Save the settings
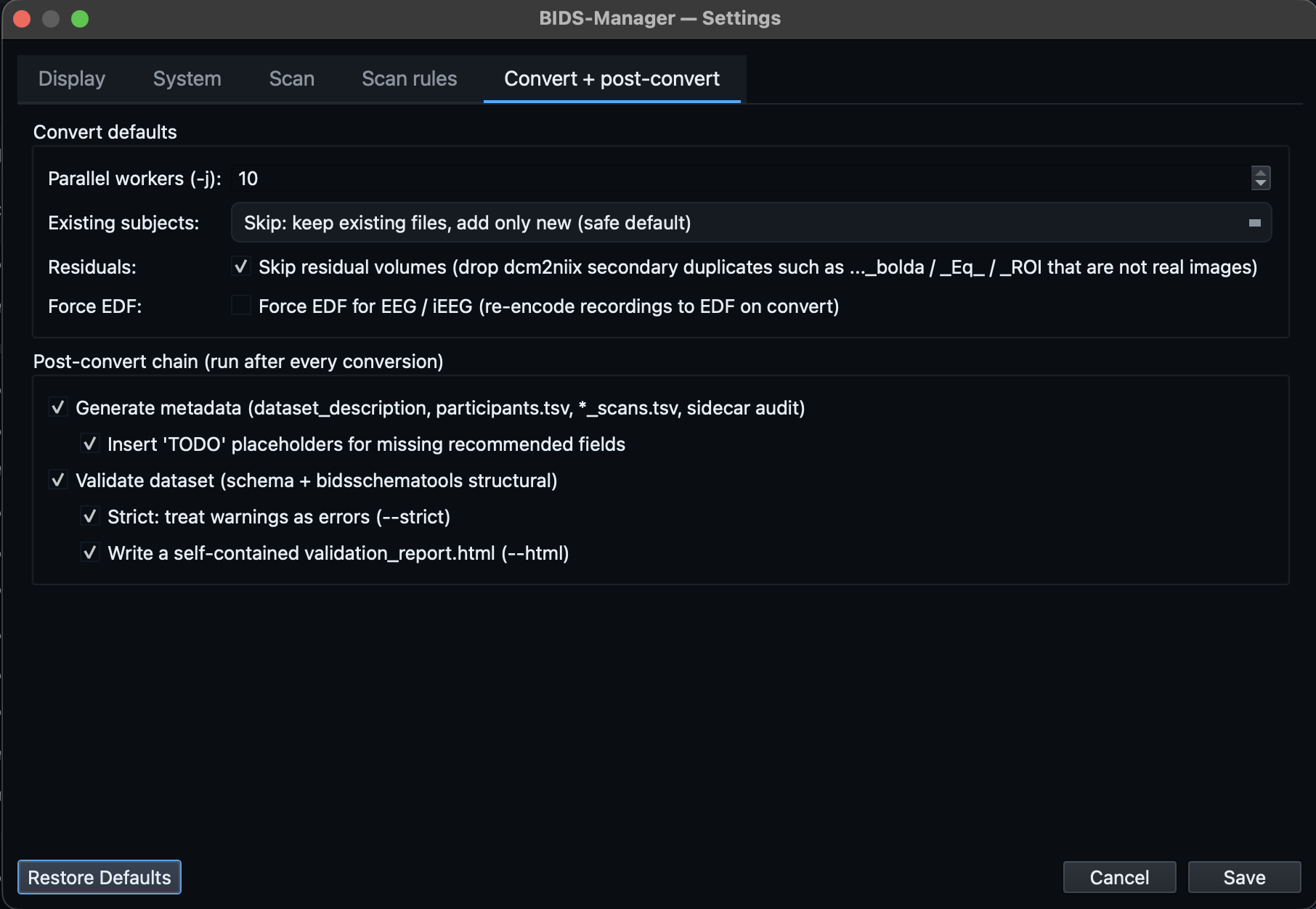 pyautogui.click(x=1244, y=877)
